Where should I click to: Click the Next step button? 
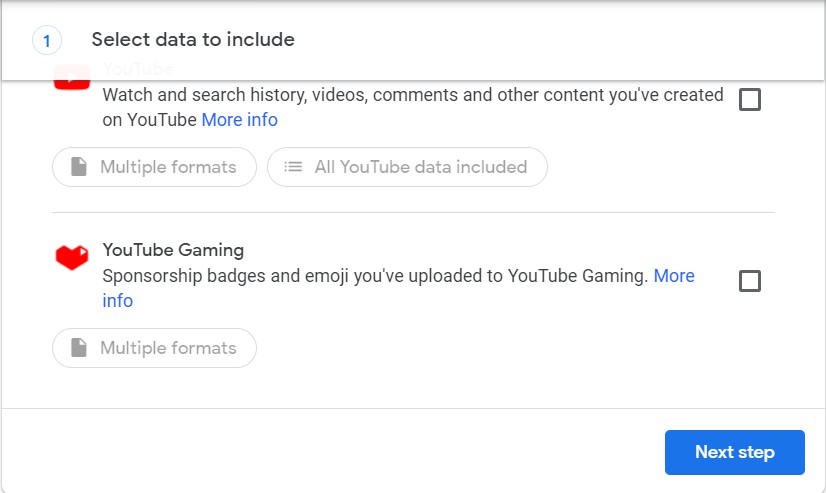pos(734,452)
